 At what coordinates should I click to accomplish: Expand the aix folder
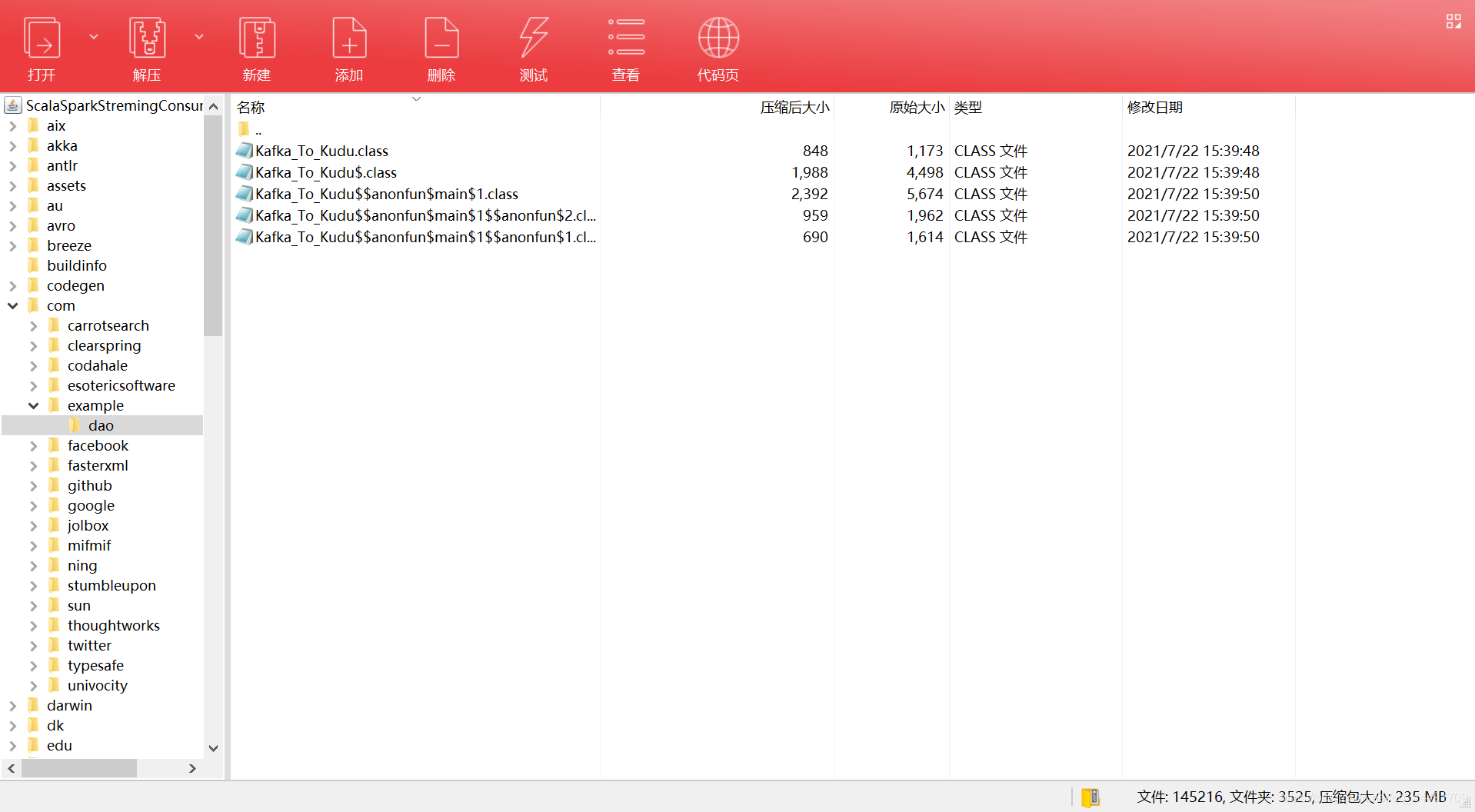point(13,125)
